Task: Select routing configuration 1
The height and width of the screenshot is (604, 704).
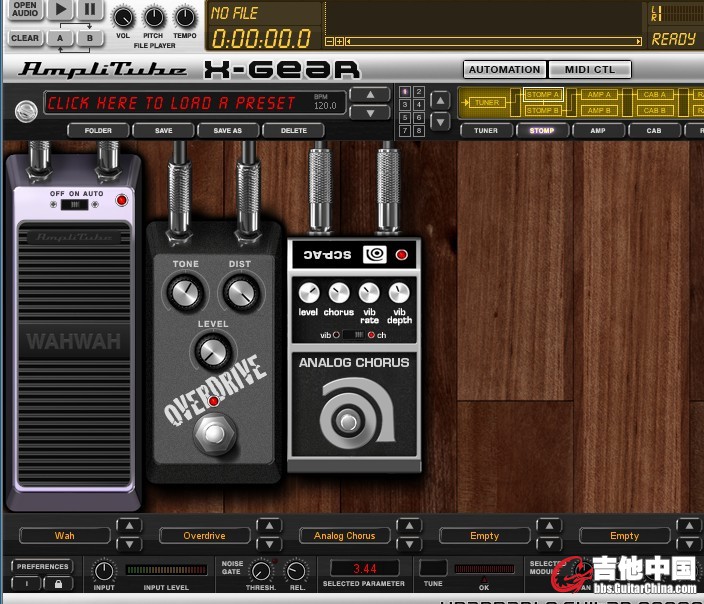Action: coord(405,92)
